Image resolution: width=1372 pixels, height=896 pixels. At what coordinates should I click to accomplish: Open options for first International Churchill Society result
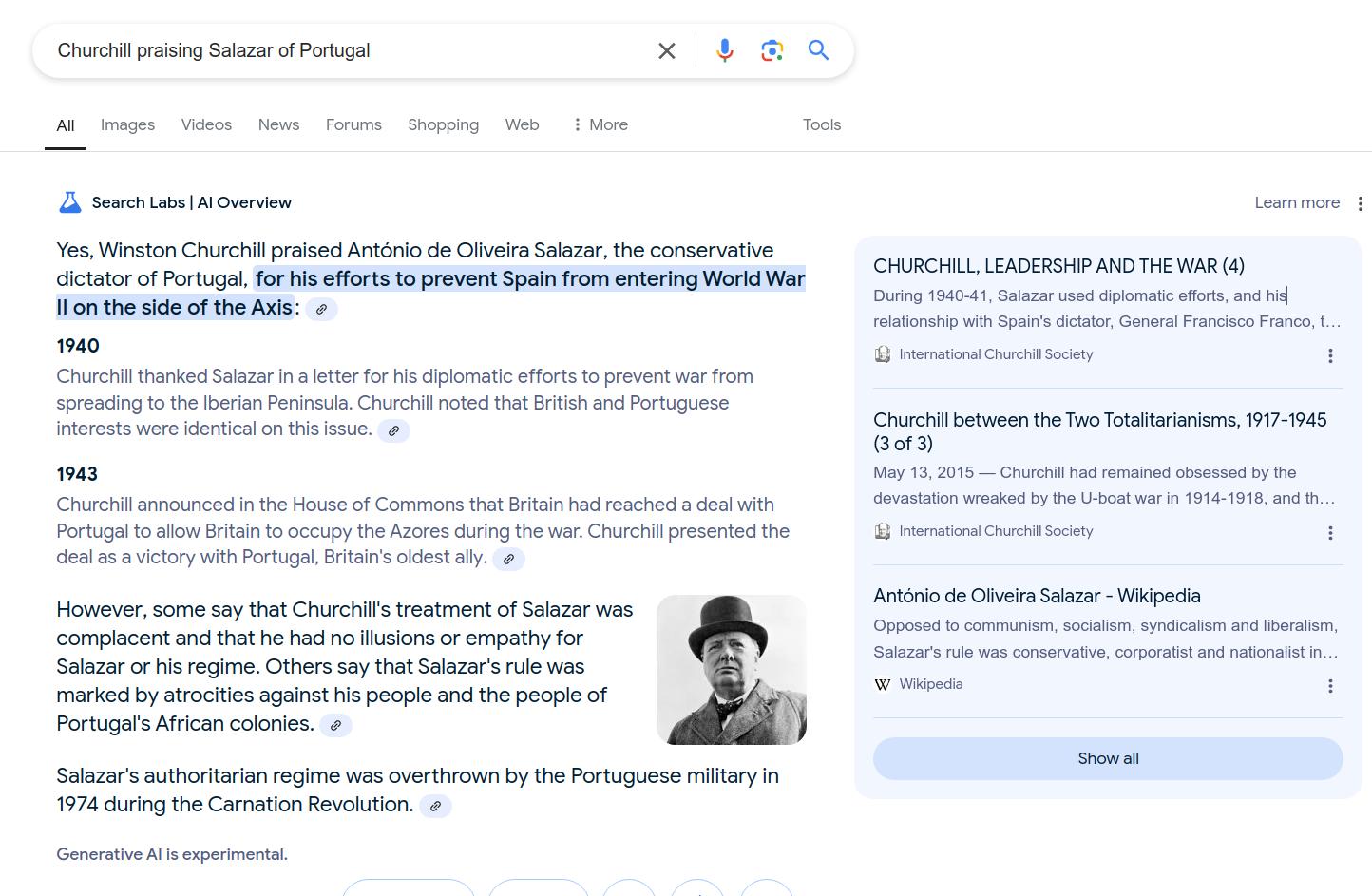coord(1330,355)
